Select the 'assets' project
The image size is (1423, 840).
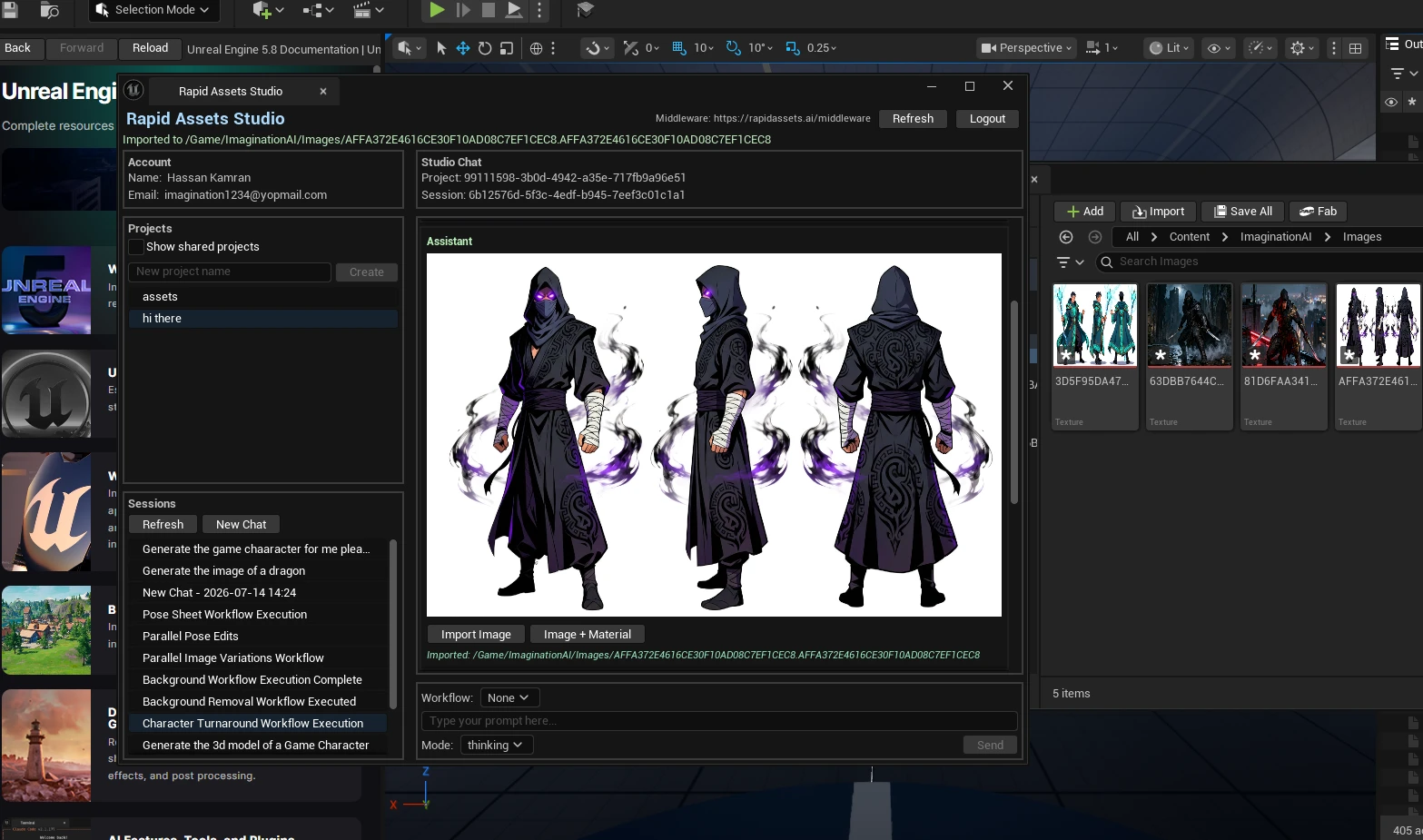[x=262, y=297]
